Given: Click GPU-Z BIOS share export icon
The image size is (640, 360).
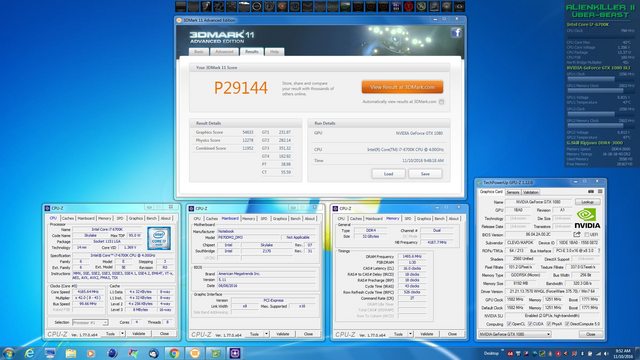Looking at the screenshot, I should tap(577, 234).
